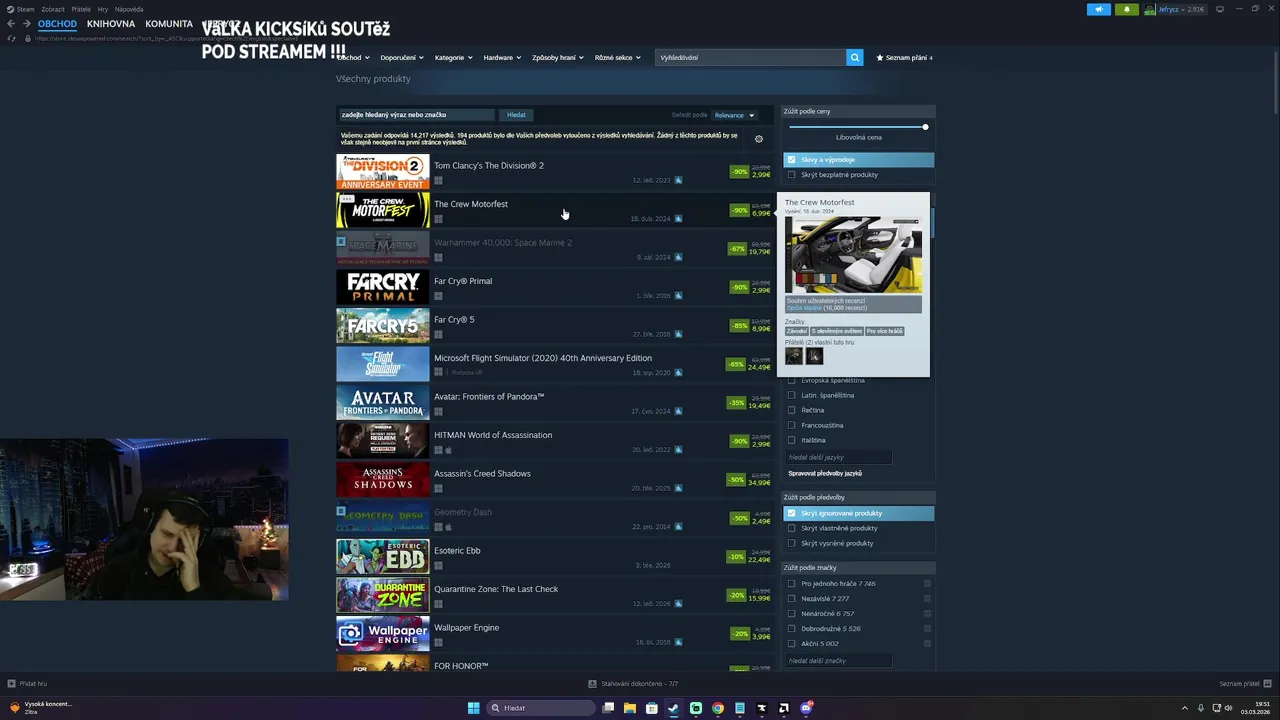Click Windows icon under Far Cry 5
The width and height of the screenshot is (1280, 720).
click(438, 335)
